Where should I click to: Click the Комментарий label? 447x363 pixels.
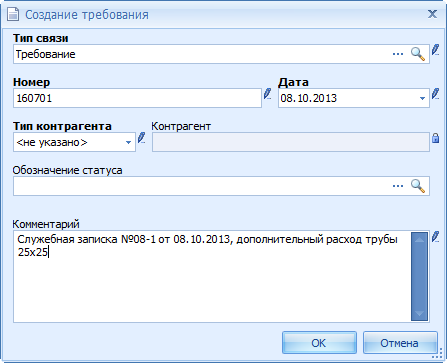[46, 224]
